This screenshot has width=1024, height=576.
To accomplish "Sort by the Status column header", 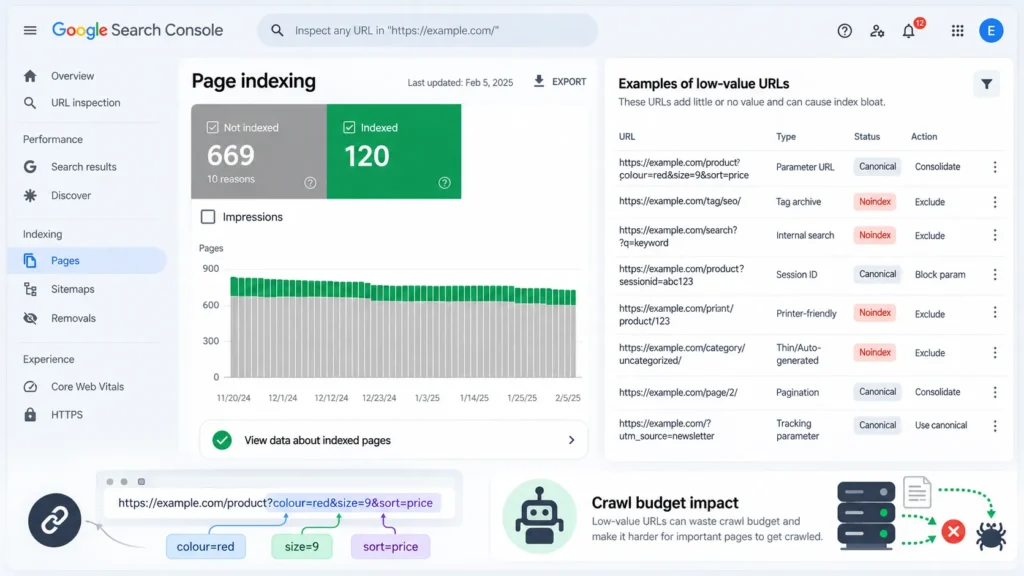I will pyautogui.click(x=867, y=136).
